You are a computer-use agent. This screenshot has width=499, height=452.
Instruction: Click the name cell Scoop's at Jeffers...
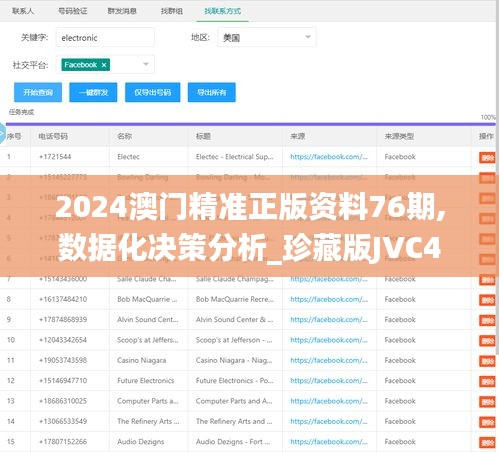tap(148, 340)
